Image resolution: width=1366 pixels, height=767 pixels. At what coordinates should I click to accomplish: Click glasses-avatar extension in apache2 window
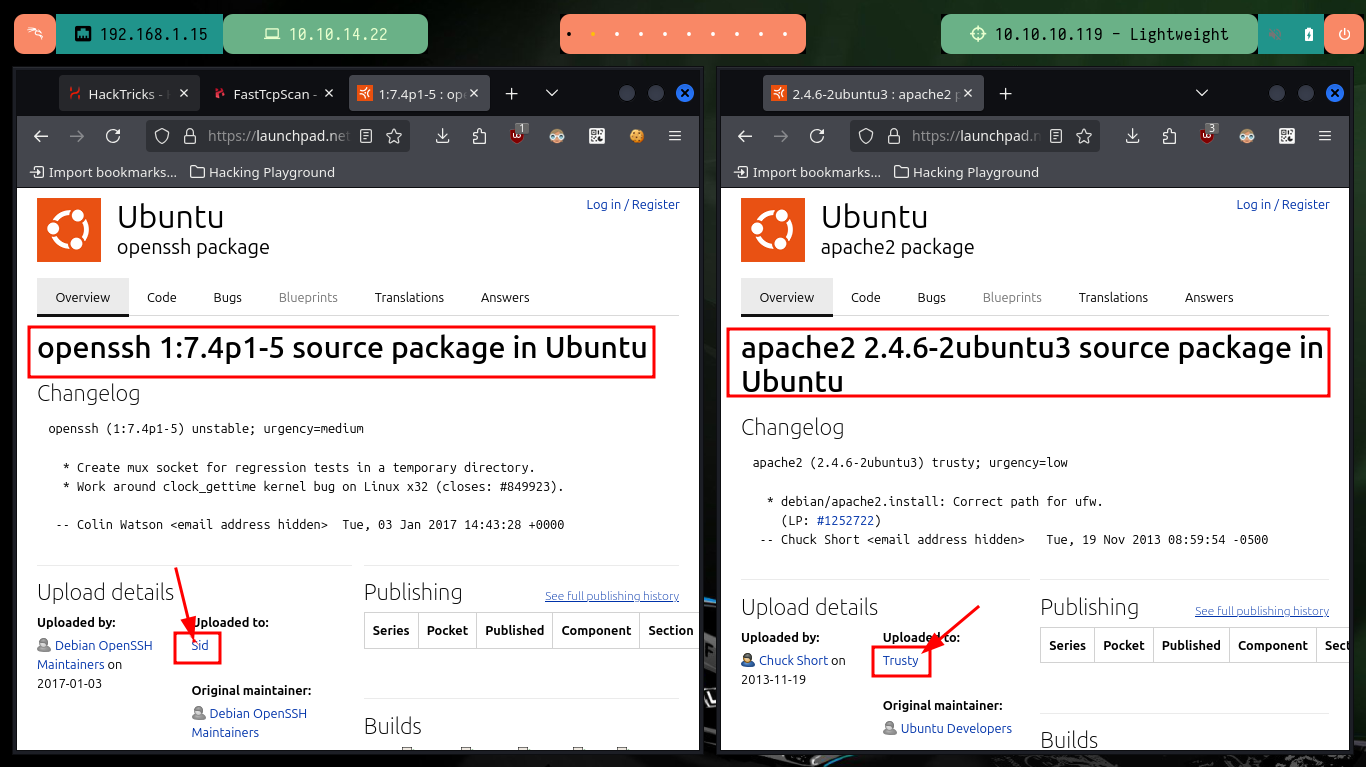click(1247, 136)
